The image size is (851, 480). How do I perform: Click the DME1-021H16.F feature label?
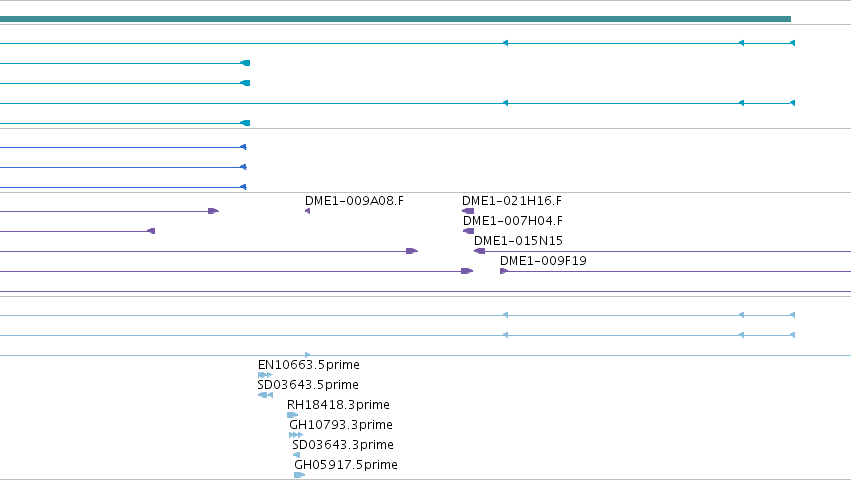click(x=511, y=201)
